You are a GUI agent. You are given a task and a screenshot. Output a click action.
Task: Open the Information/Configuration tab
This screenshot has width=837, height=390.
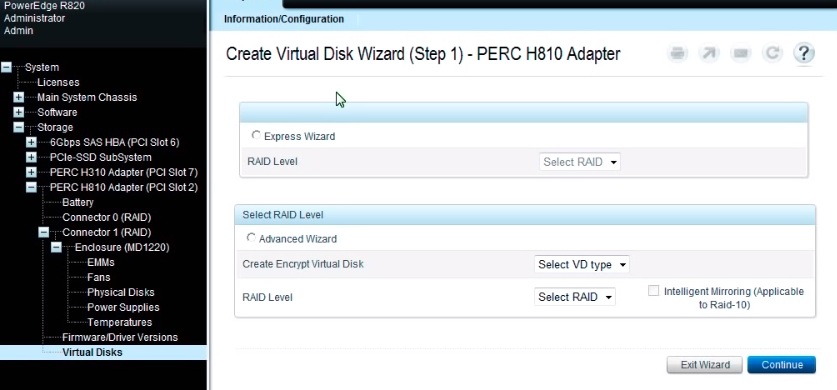pyautogui.click(x=284, y=19)
